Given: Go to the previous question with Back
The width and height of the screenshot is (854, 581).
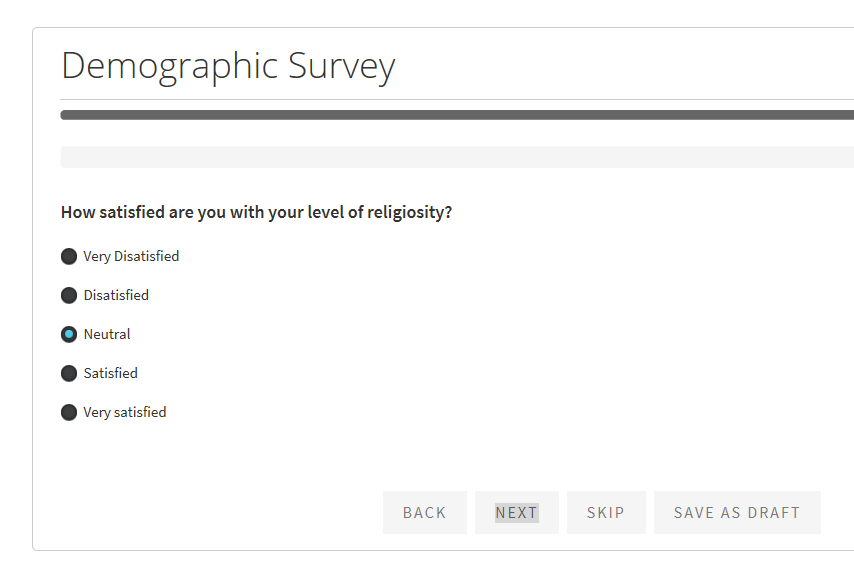Looking at the screenshot, I should coord(424,512).
